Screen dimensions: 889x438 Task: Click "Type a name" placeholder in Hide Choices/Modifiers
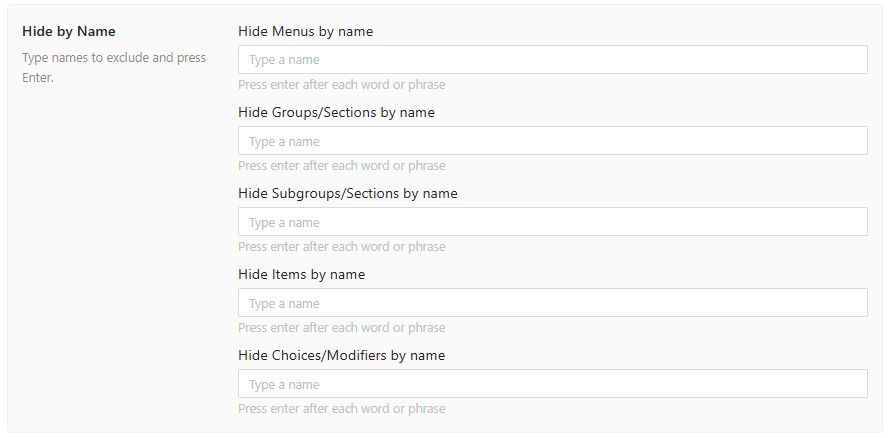click(284, 385)
